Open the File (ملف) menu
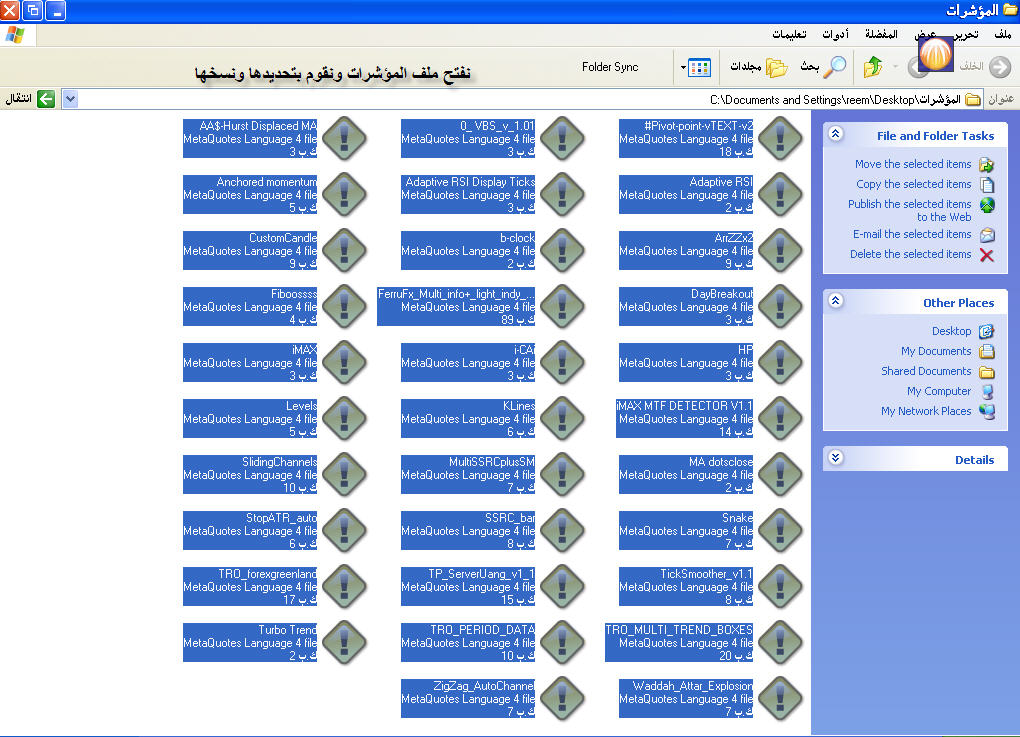 point(1001,34)
